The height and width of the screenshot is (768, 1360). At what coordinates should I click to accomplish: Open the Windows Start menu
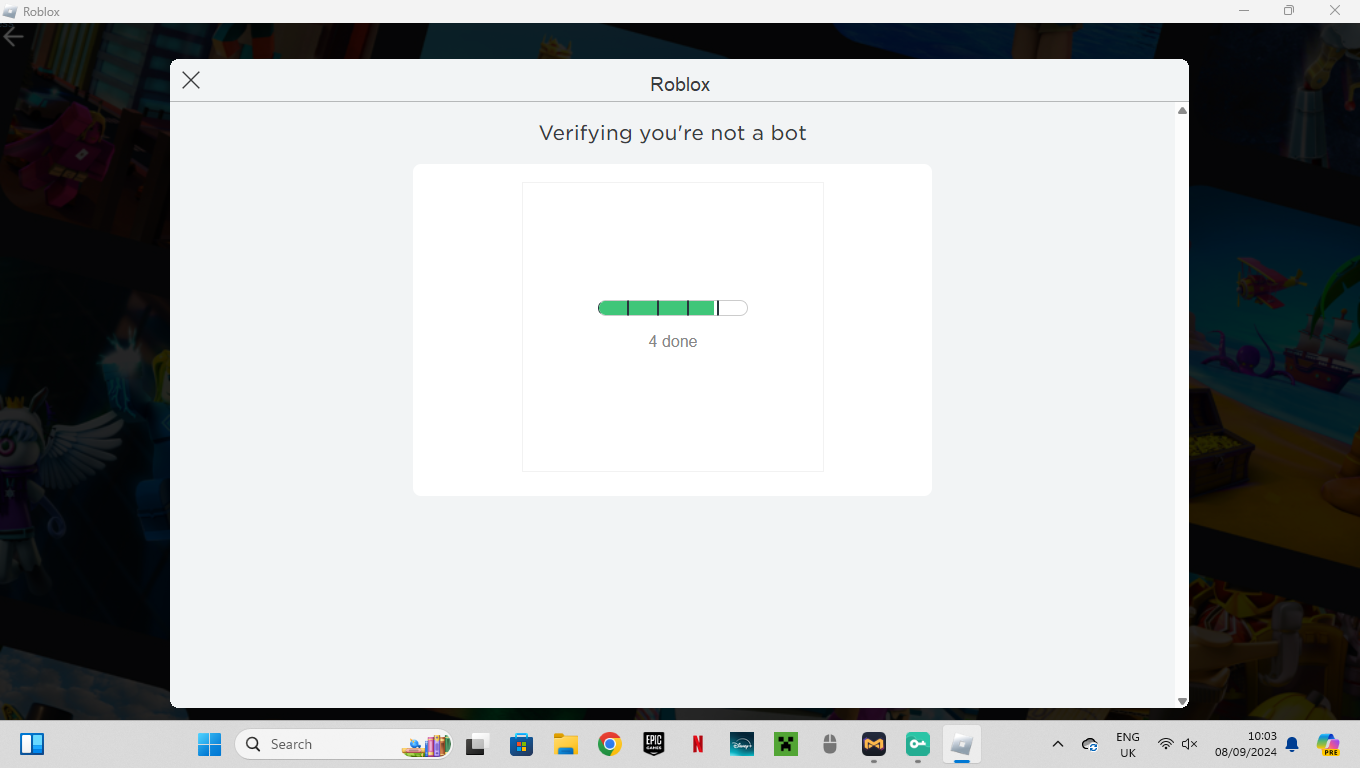(x=209, y=744)
